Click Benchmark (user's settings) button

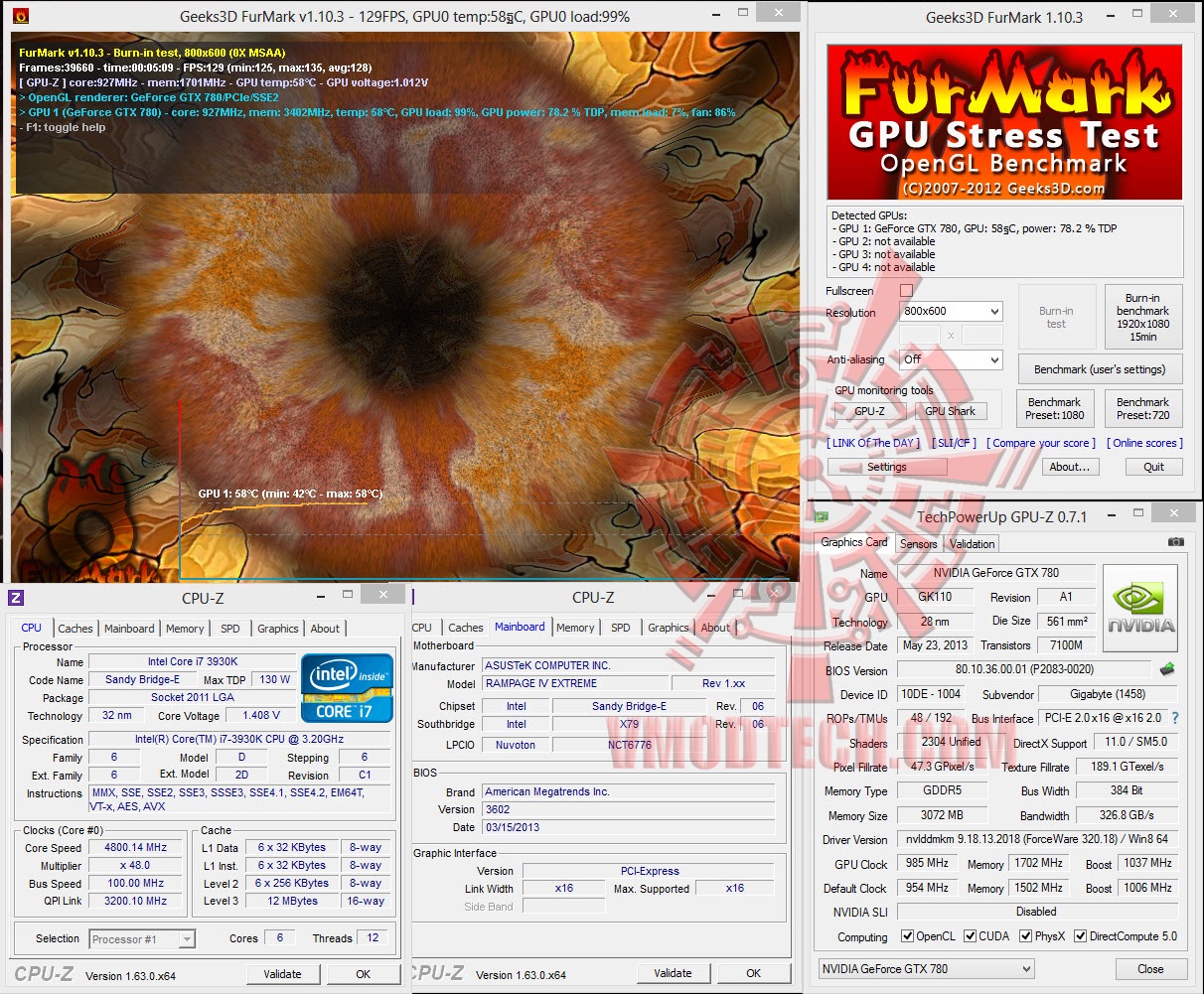click(x=1100, y=369)
